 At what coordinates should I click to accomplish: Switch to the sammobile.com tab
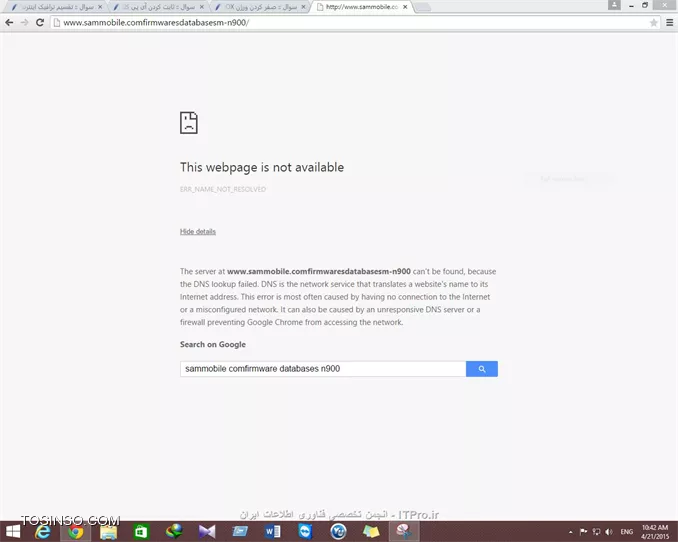(362, 7)
